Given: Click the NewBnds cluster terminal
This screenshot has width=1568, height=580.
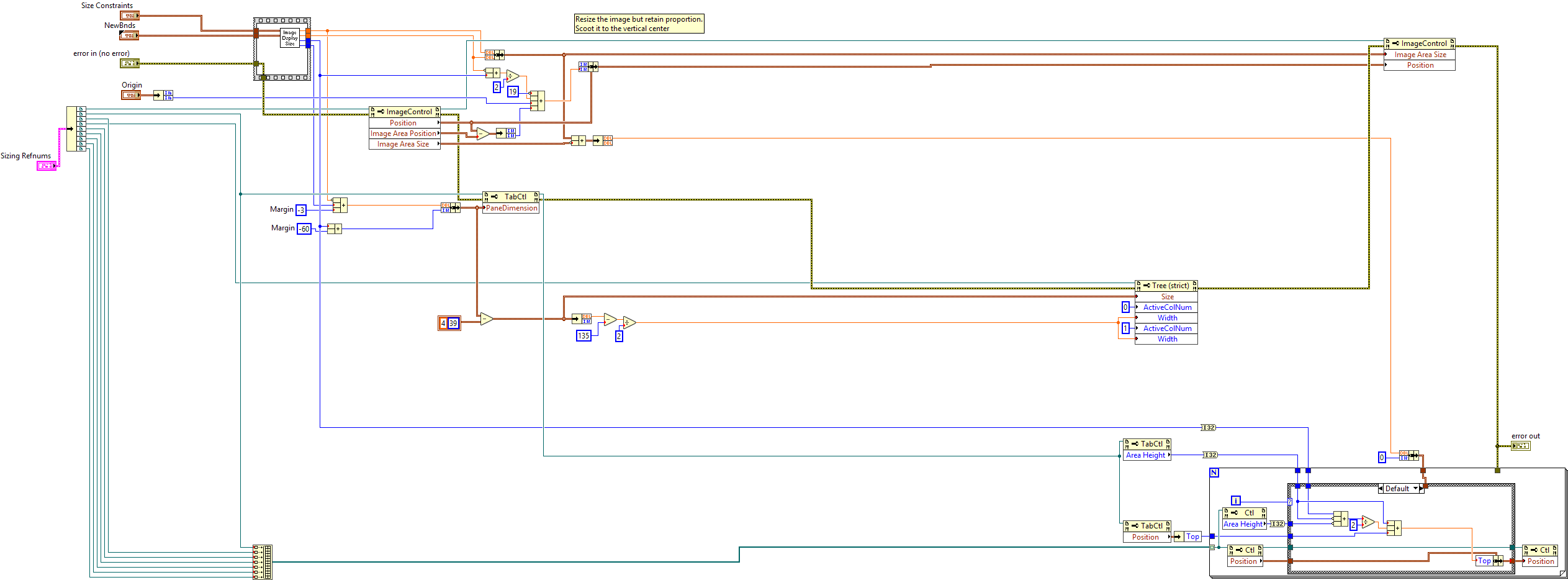Looking at the screenshot, I should tap(129, 35).
